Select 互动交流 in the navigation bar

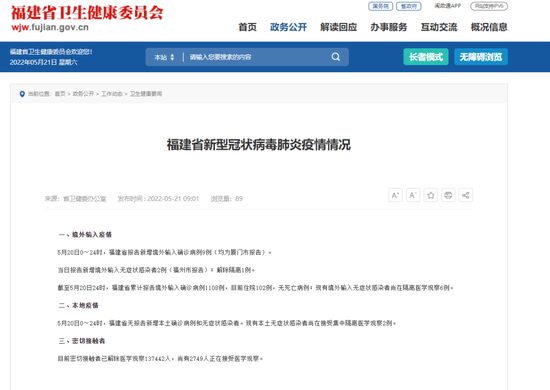coord(439,27)
